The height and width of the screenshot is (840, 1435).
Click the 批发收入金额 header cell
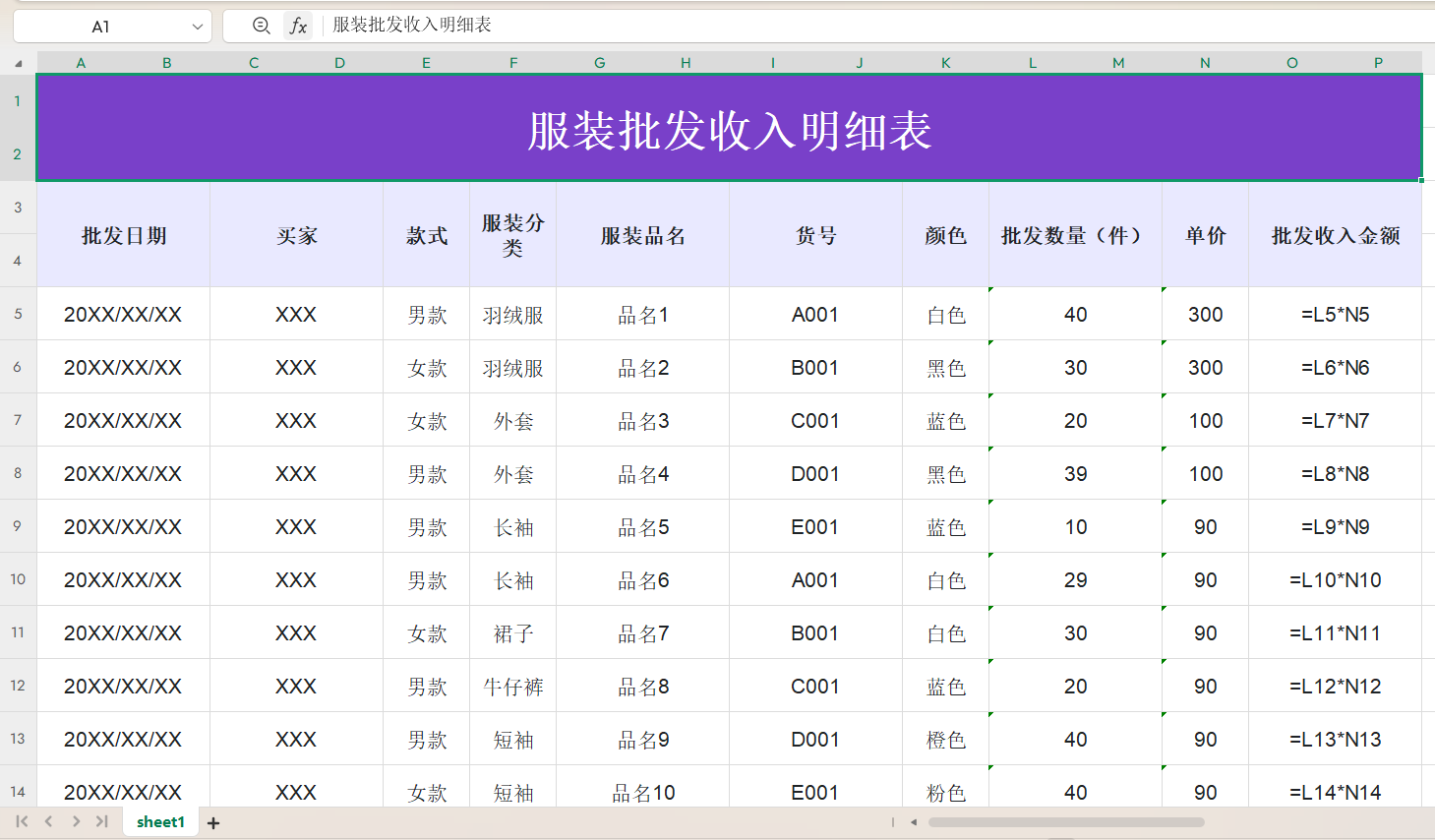[x=1336, y=235]
